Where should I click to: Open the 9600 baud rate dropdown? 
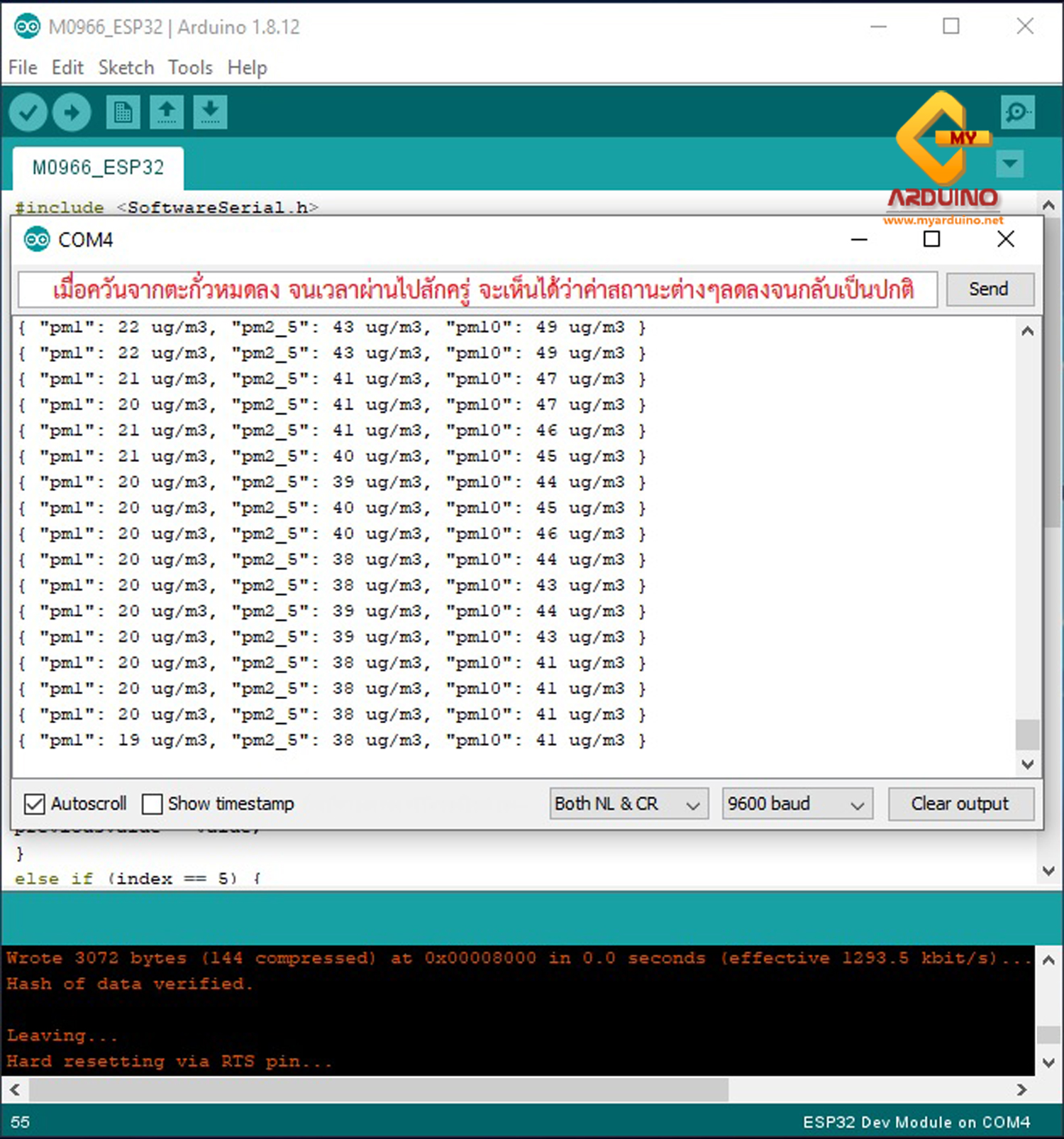[797, 804]
